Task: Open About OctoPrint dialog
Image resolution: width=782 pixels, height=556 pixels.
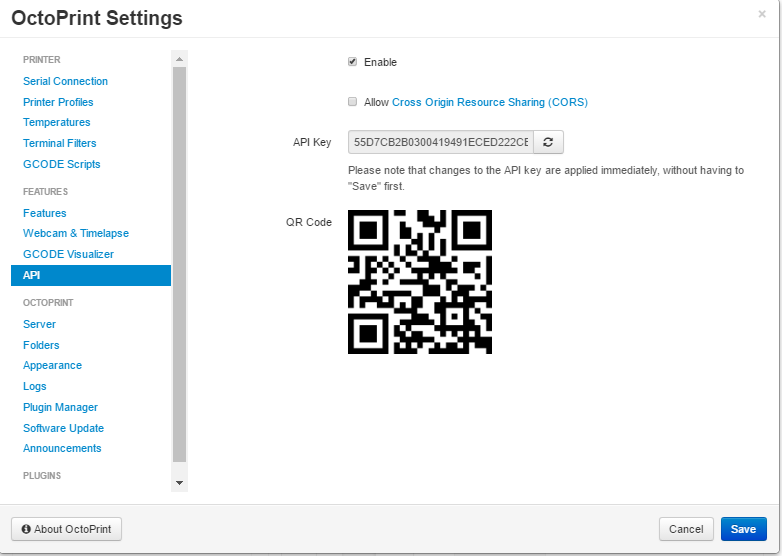Action: (66, 529)
